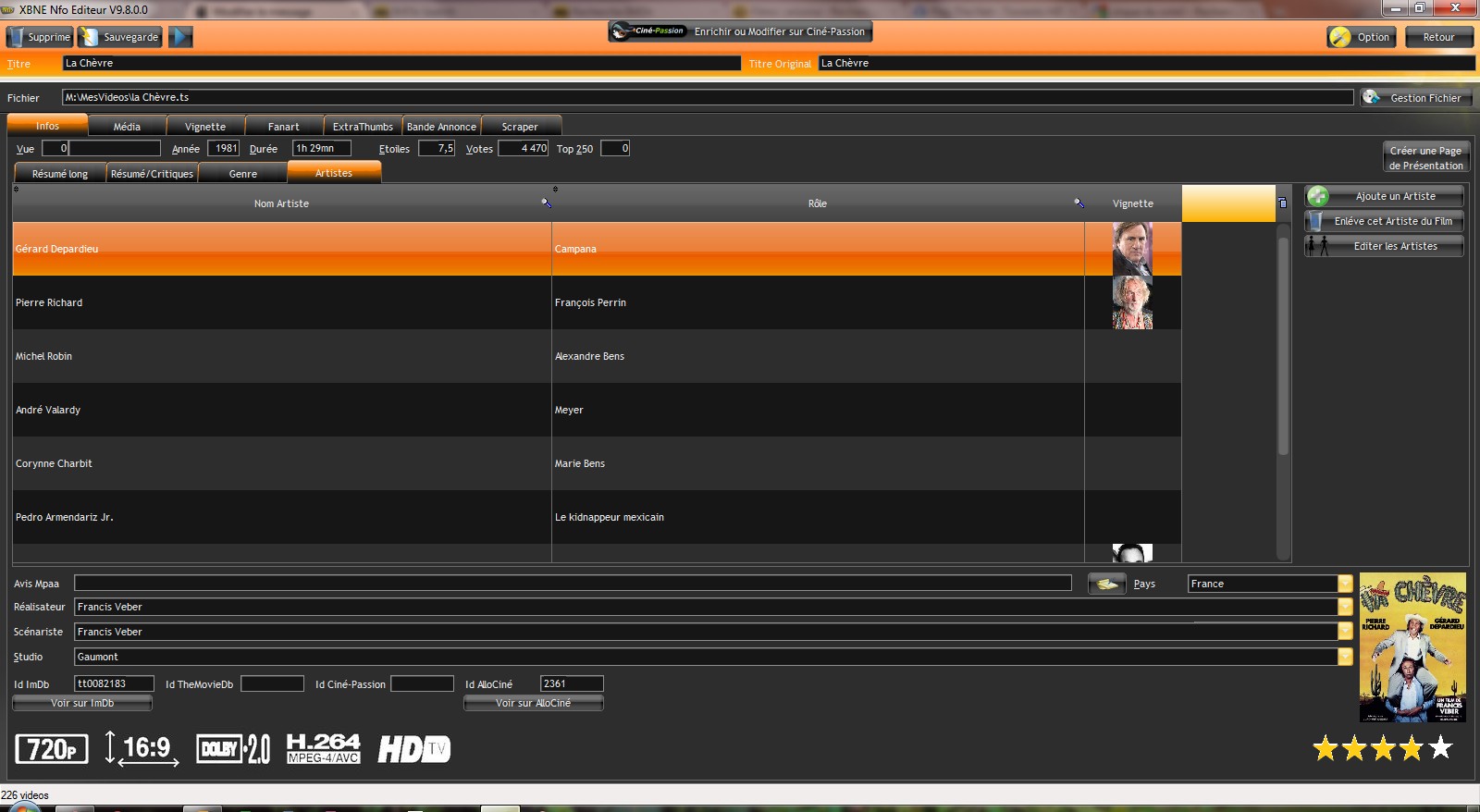Open the Vignette tab

click(x=205, y=127)
